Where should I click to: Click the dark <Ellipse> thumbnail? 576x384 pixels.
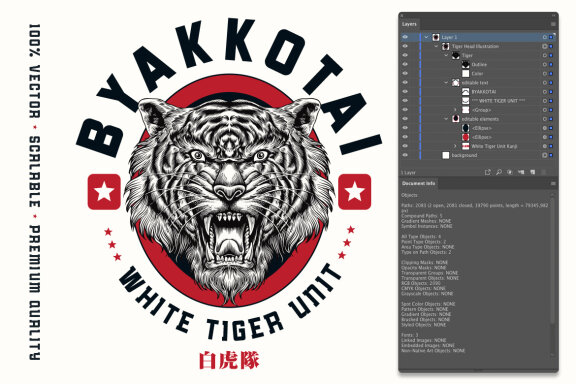pyautogui.click(x=465, y=128)
